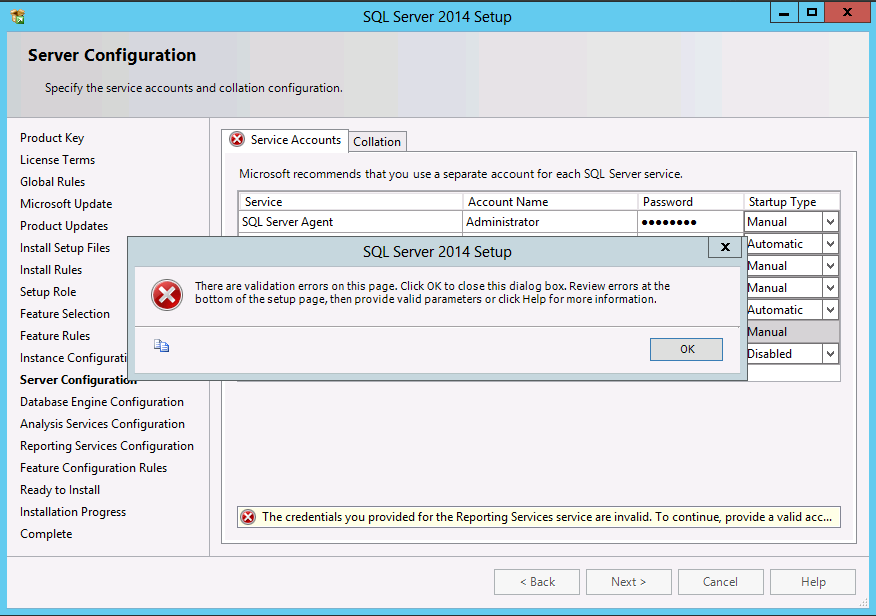The width and height of the screenshot is (876, 616).
Task: Click the Server Configuration page heading
Action: [x=112, y=55]
